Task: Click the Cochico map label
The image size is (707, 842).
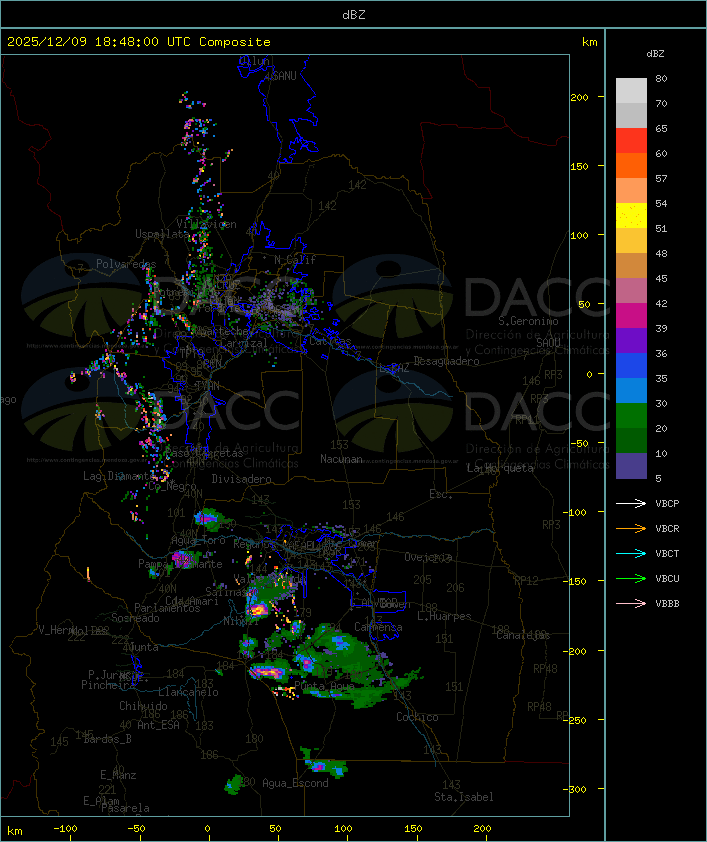Action: tap(417, 717)
